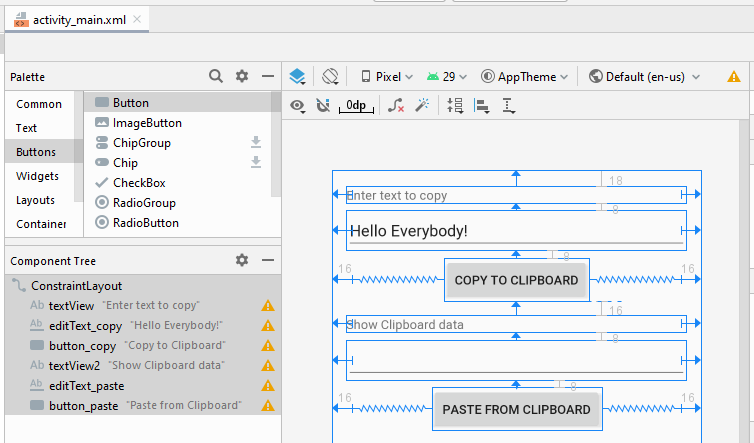Select button_paste in Component Tree
The width and height of the screenshot is (754, 443).
coord(143,405)
